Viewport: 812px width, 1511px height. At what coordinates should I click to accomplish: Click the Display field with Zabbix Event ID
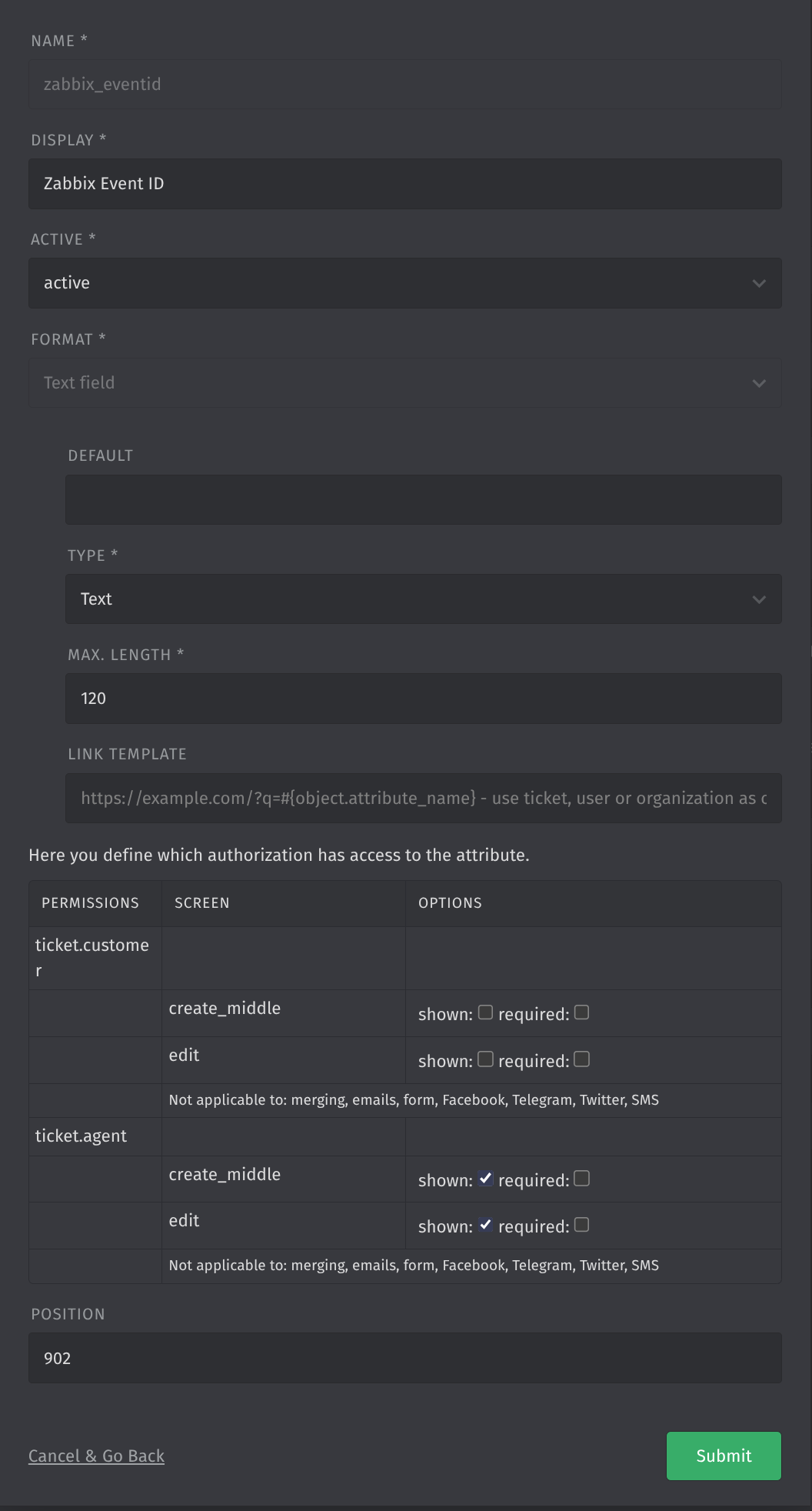[x=404, y=184]
